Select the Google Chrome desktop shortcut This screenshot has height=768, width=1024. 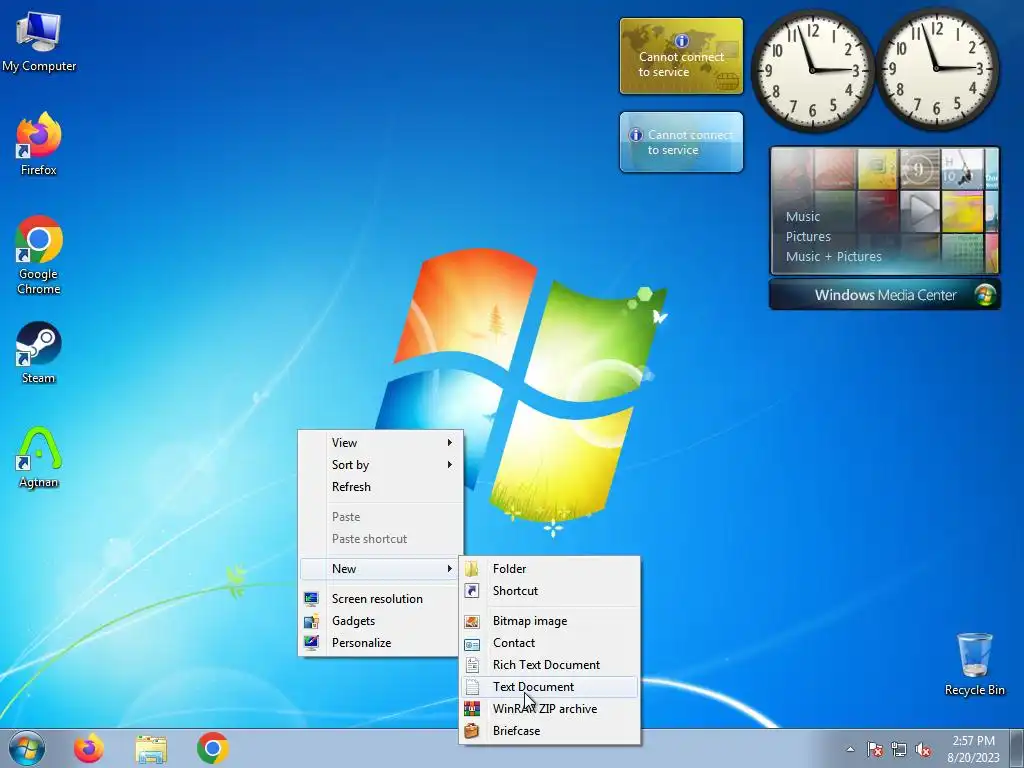coord(39,255)
